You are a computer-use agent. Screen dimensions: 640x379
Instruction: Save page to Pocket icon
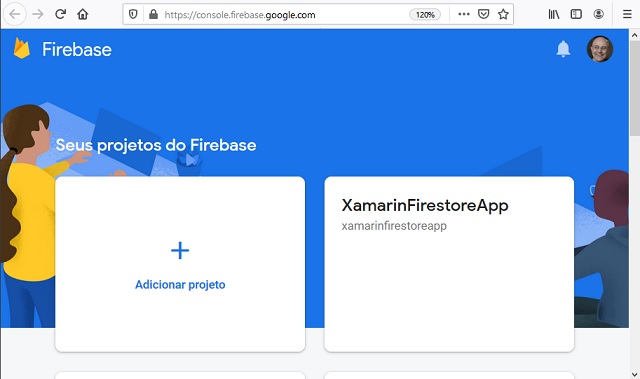click(x=484, y=14)
